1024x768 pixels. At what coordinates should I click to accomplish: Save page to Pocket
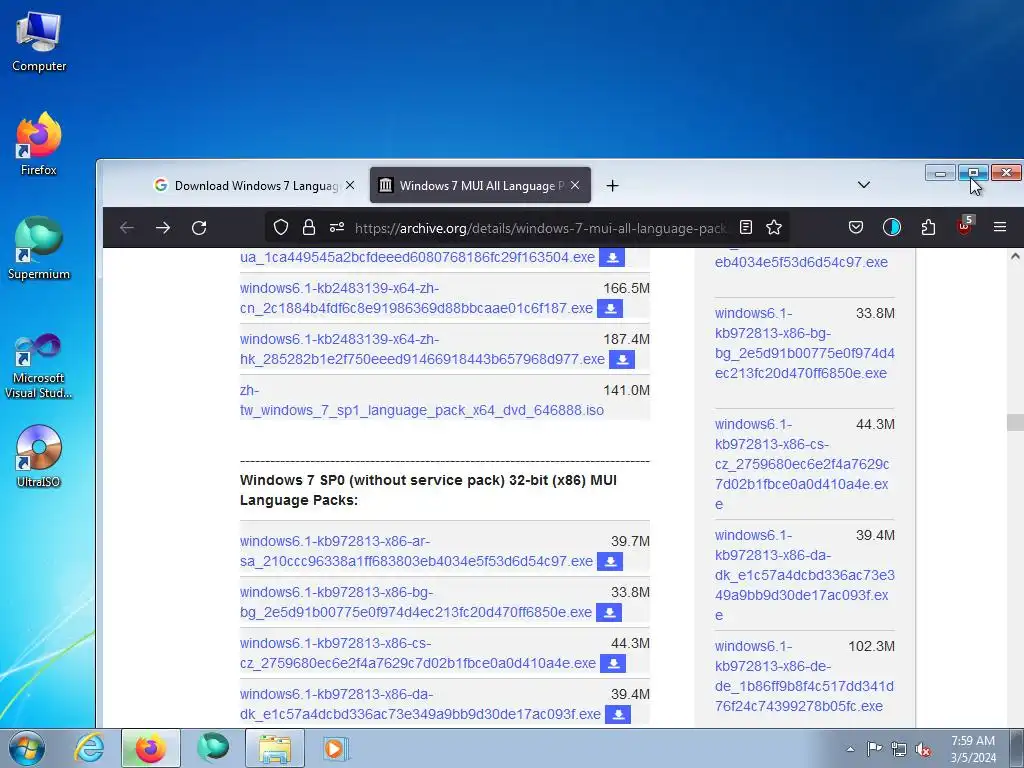(856, 227)
